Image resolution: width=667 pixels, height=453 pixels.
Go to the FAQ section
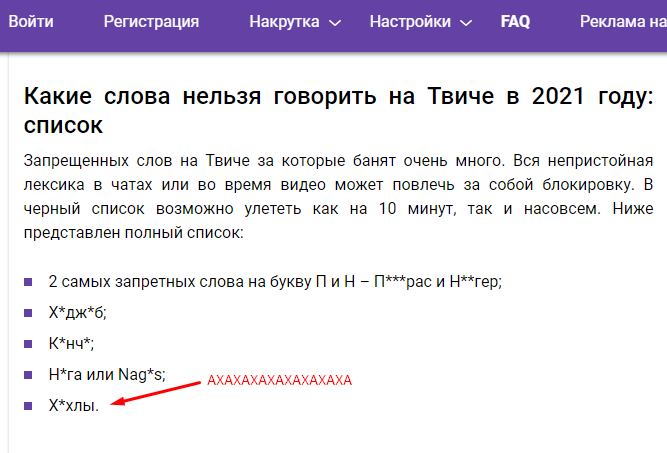515,21
